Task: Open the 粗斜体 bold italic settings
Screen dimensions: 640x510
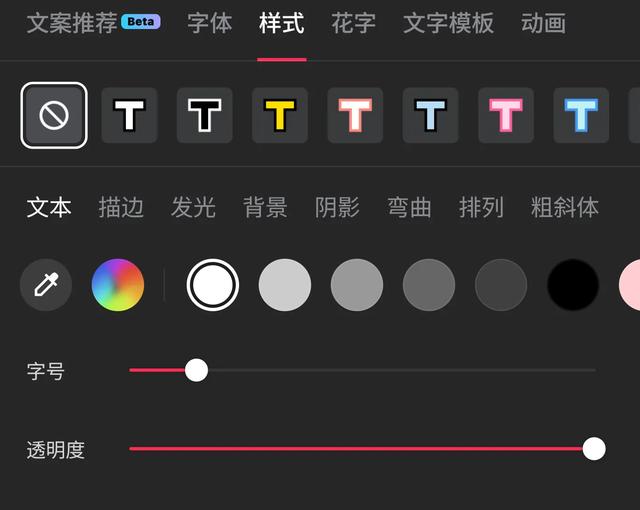Action: click(564, 207)
